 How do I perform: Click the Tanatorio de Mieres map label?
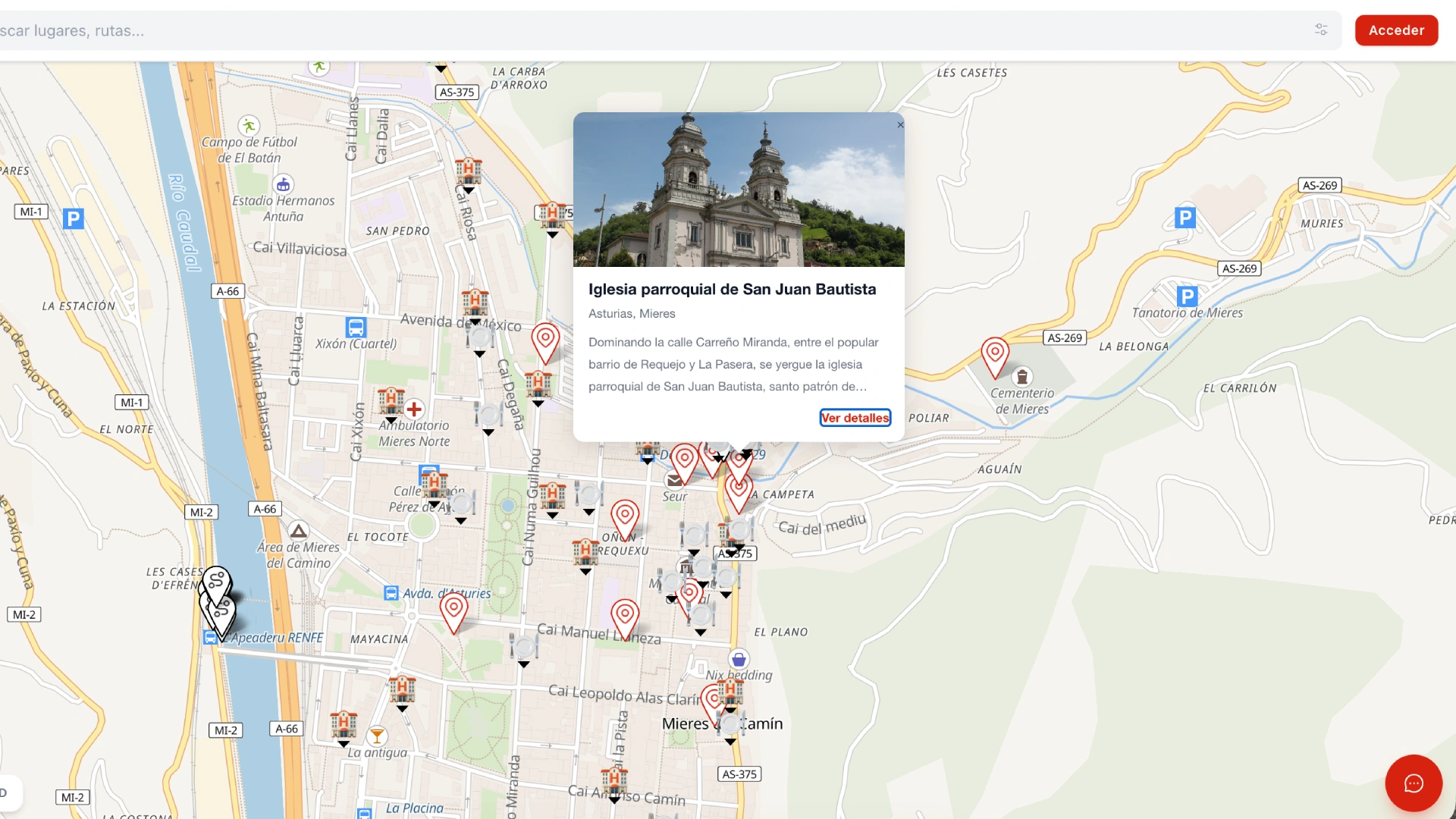point(1187,312)
